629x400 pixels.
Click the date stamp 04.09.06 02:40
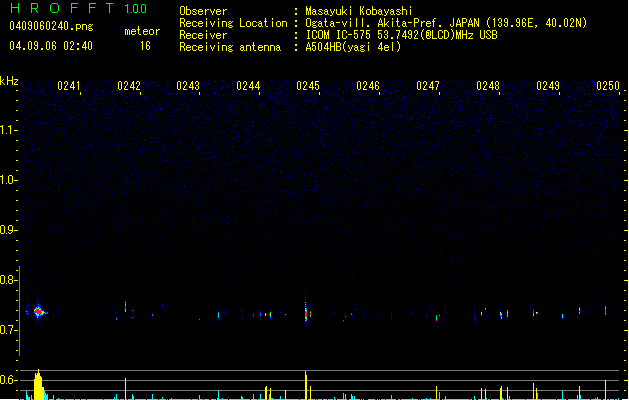51,46
